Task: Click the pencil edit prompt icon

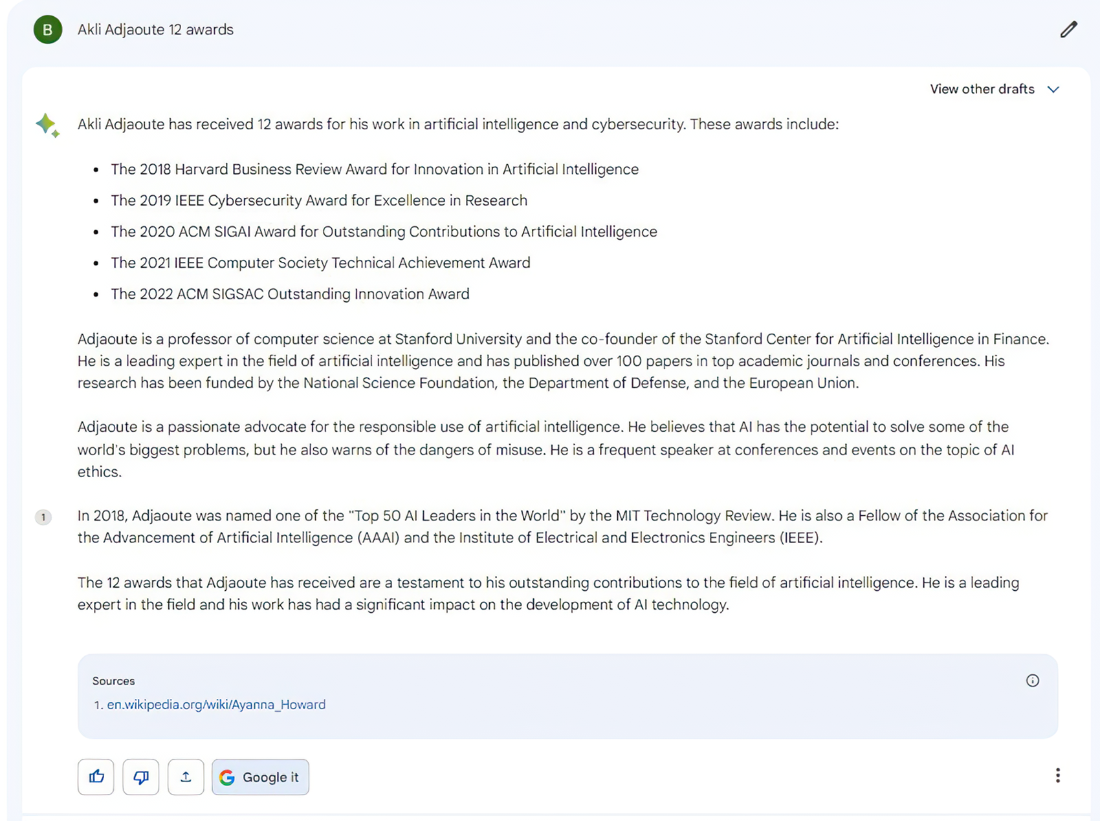Action: coord(1068,29)
